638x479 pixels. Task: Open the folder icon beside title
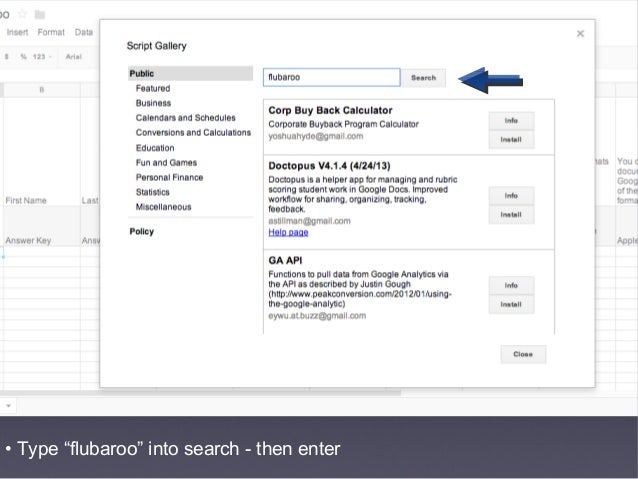click(40, 15)
